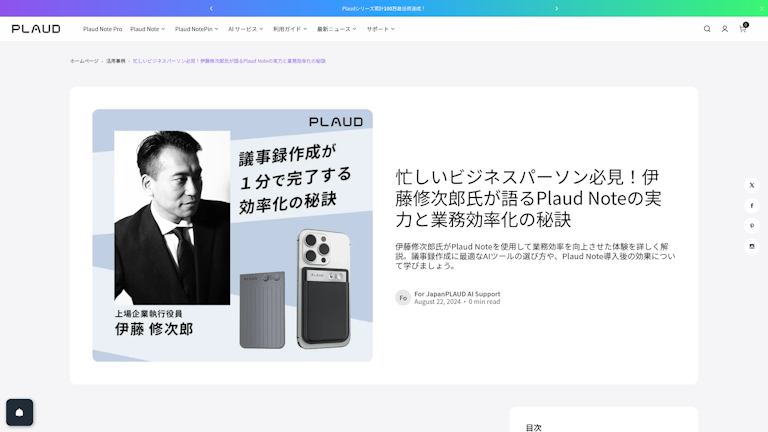Viewport: 768px width, 432px height.
Task: Click the article headline 忙しいビジネスパーソン必見
Action: [x=528, y=198]
